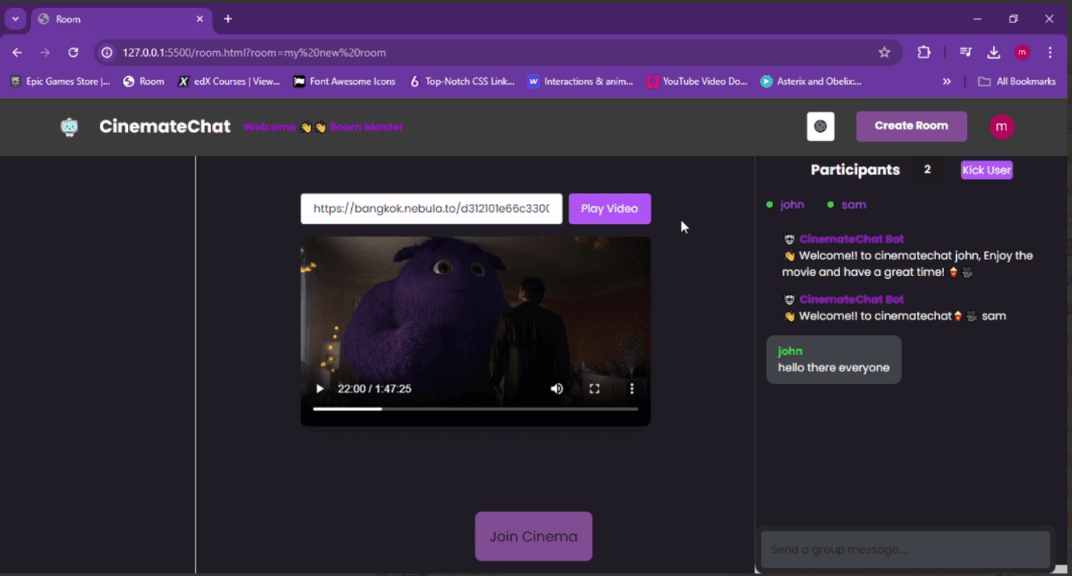
Task: Open the Room bookmark
Action: pos(144,81)
